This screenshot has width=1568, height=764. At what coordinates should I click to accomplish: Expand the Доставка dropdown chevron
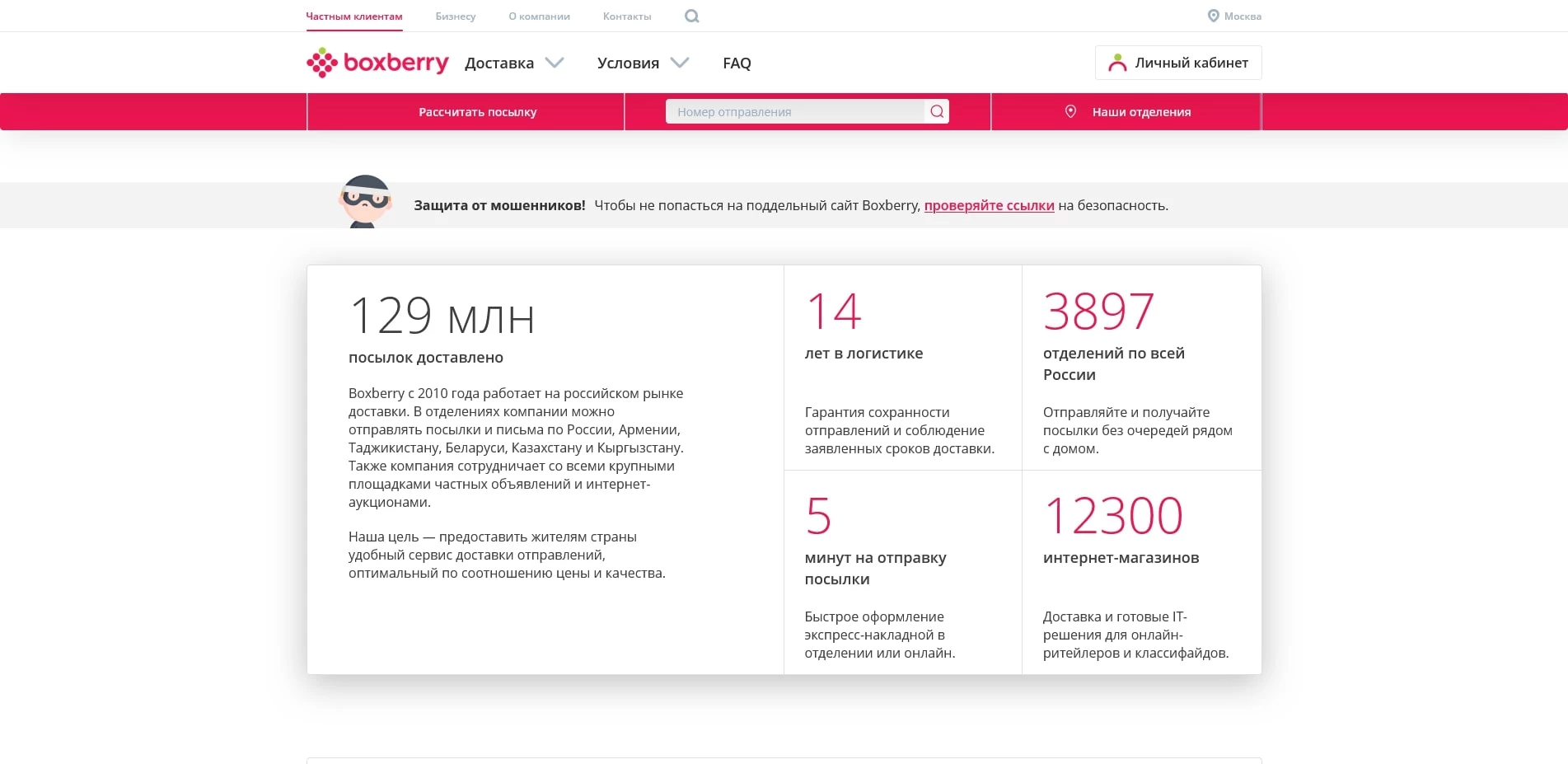click(x=555, y=63)
